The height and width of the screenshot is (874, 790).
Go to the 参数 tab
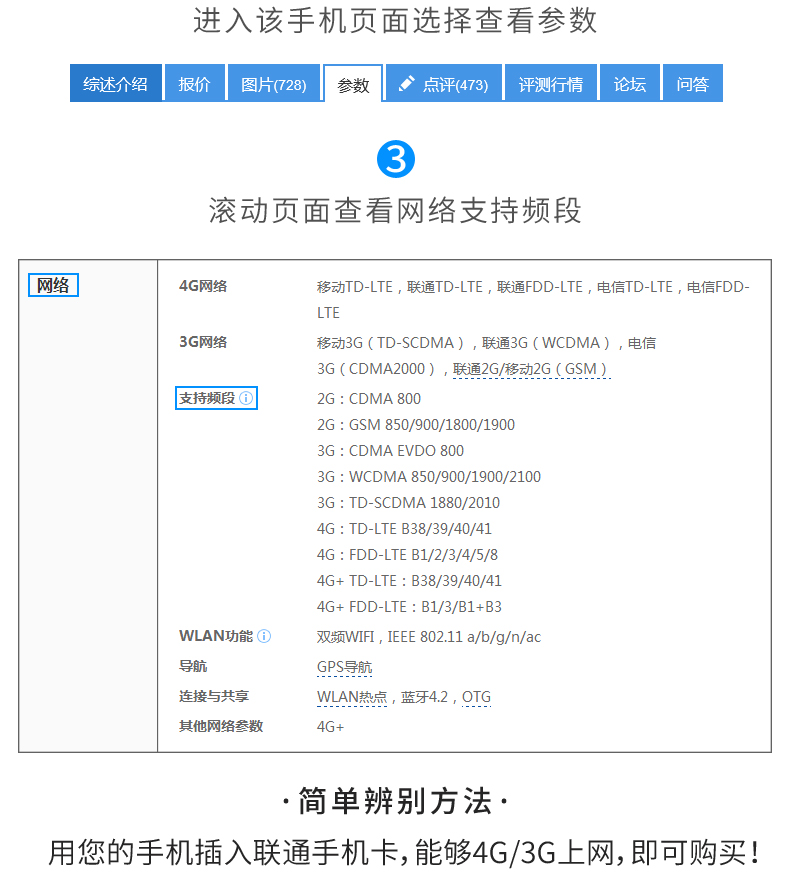[x=353, y=85]
